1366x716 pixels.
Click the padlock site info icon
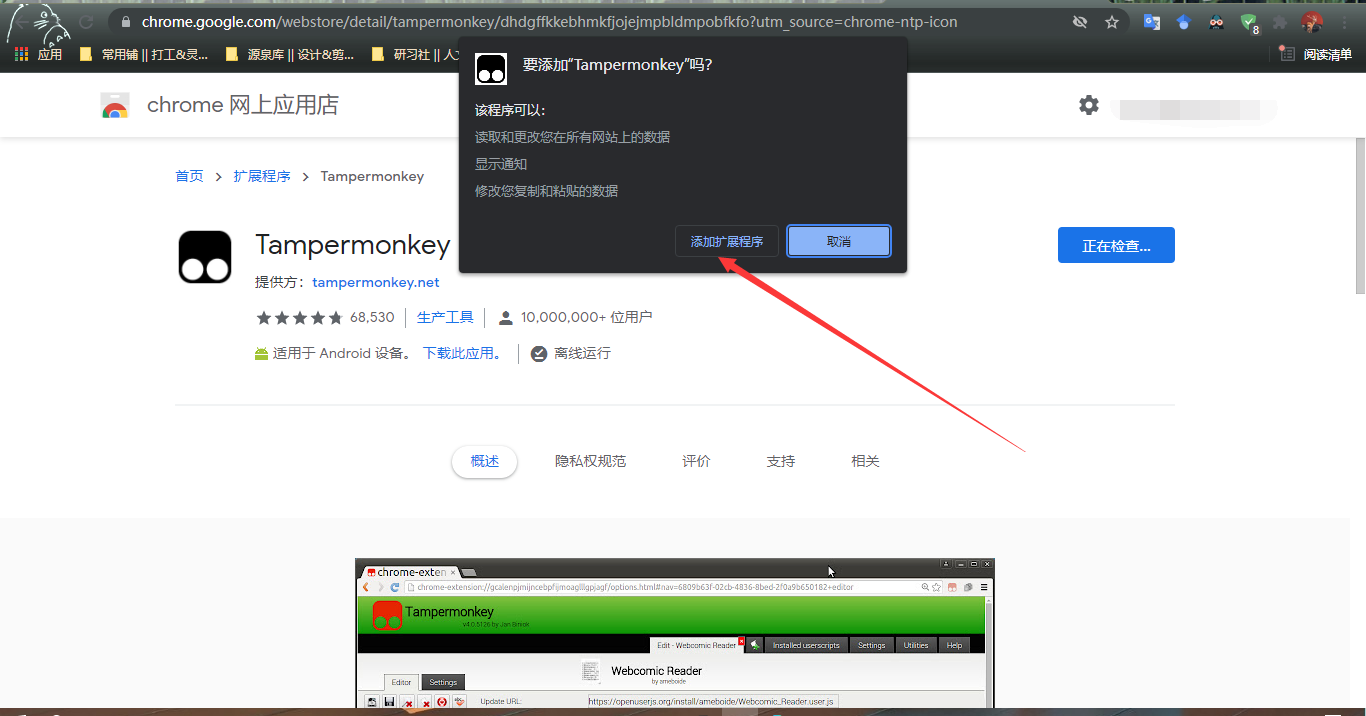(124, 21)
